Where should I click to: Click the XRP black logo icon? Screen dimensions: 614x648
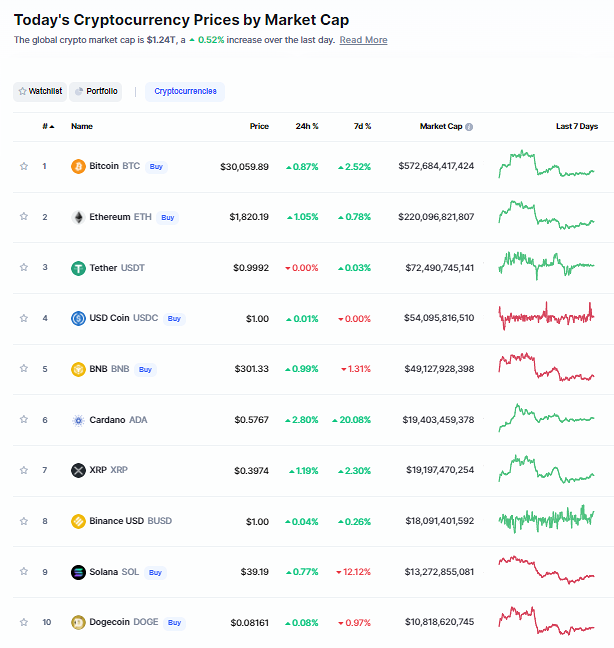click(78, 470)
